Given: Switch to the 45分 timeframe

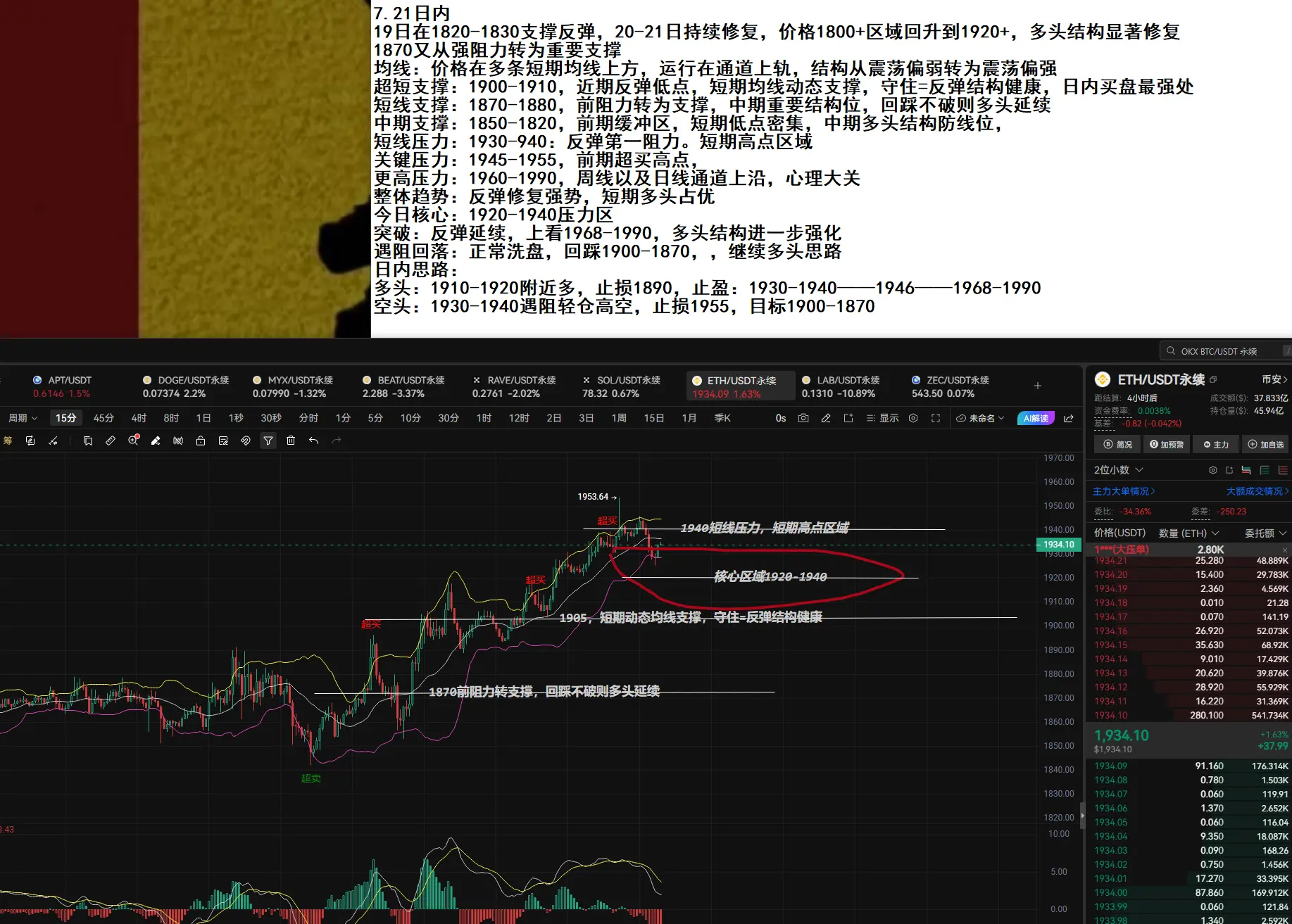Looking at the screenshot, I should [x=104, y=418].
